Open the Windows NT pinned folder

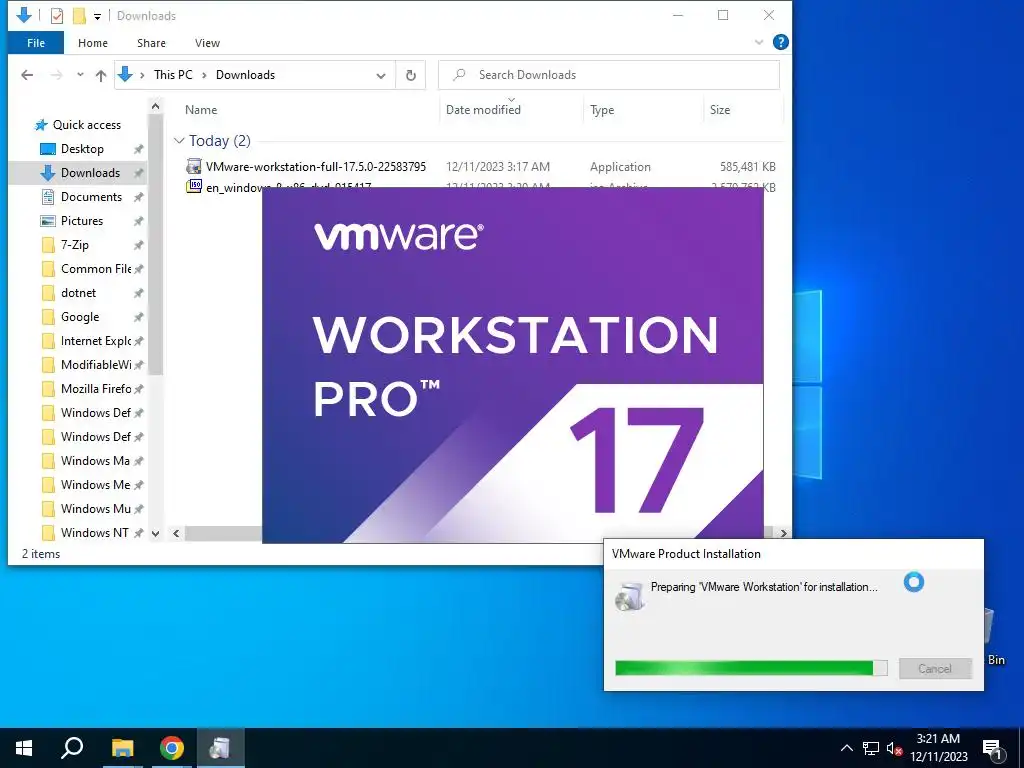point(95,533)
